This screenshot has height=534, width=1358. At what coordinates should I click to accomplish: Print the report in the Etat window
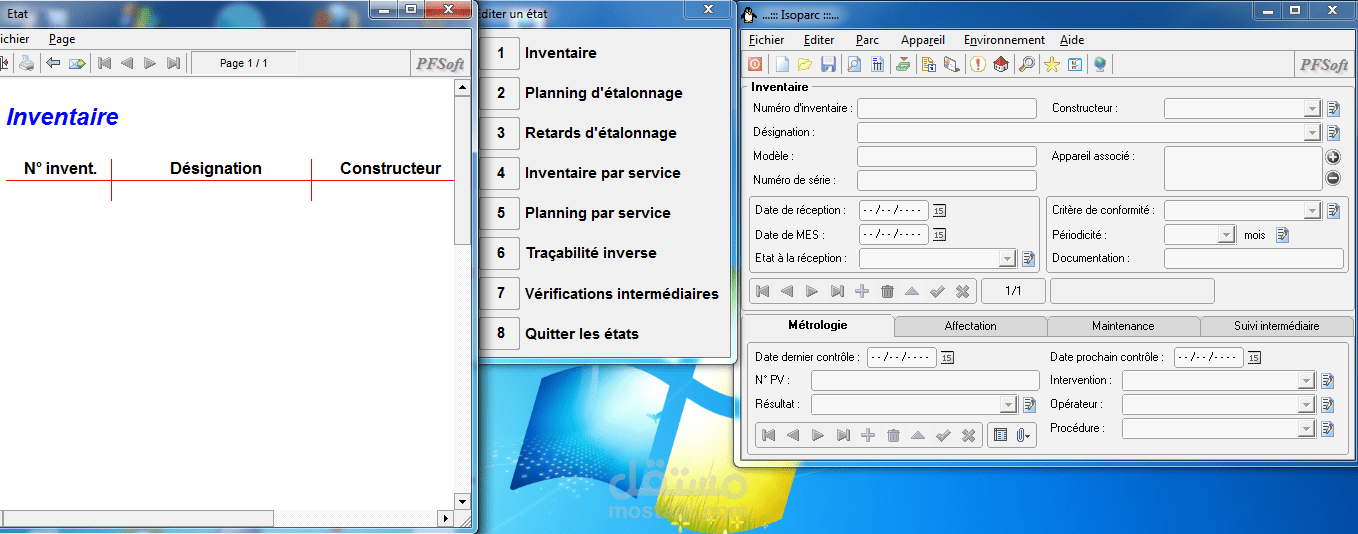27,63
